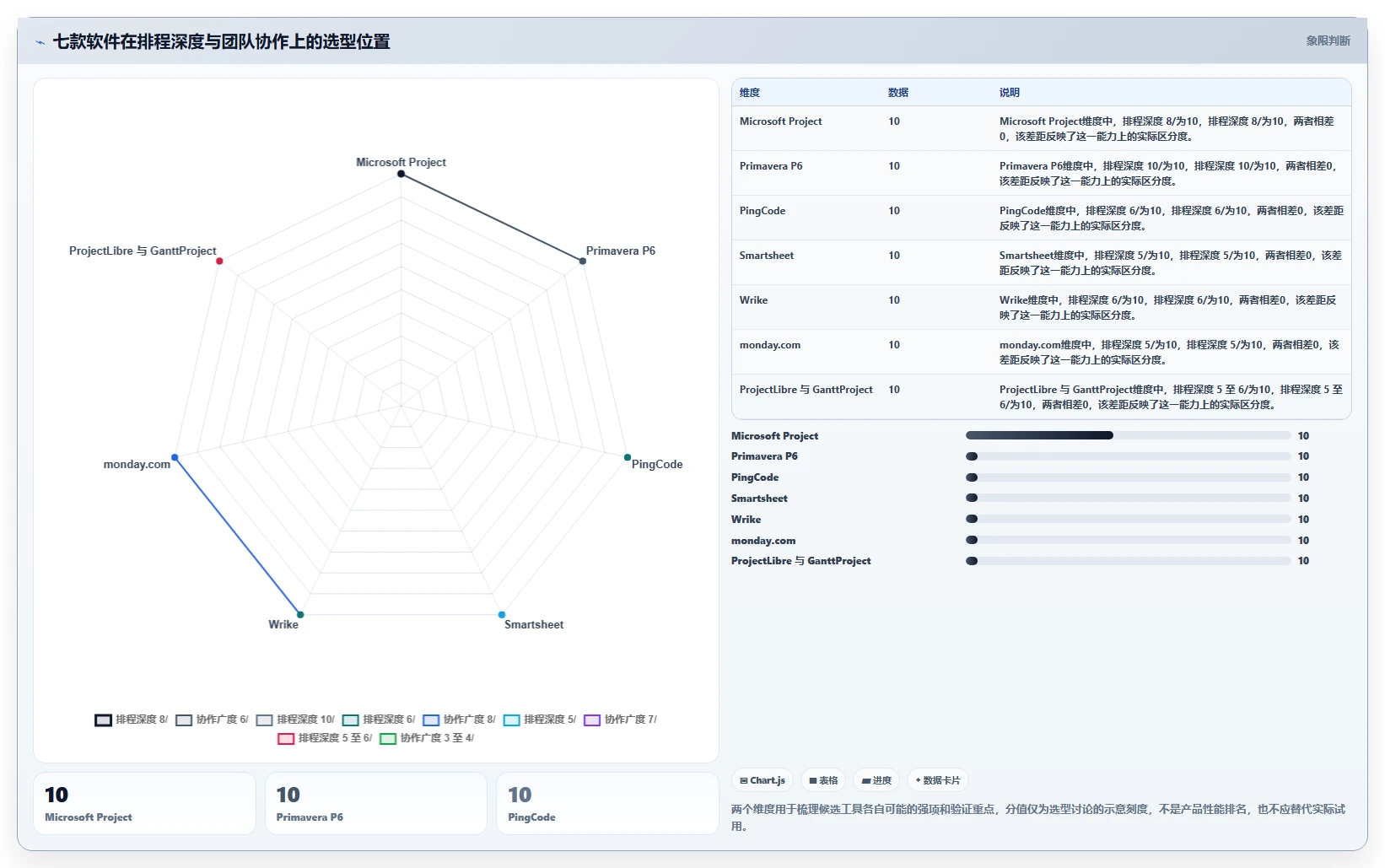Open the PingCode data card
The height and width of the screenshot is (868, 1385).
pyautogui.click(x=607, y=804)
